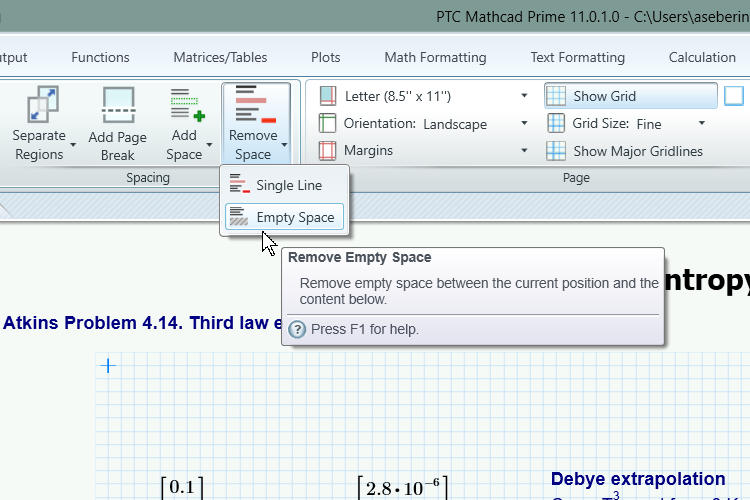Image resolution: width=750 pixels, height=500 pixels.
Task: Click the Orientation icon in Page group
Action: coord(328,124)
